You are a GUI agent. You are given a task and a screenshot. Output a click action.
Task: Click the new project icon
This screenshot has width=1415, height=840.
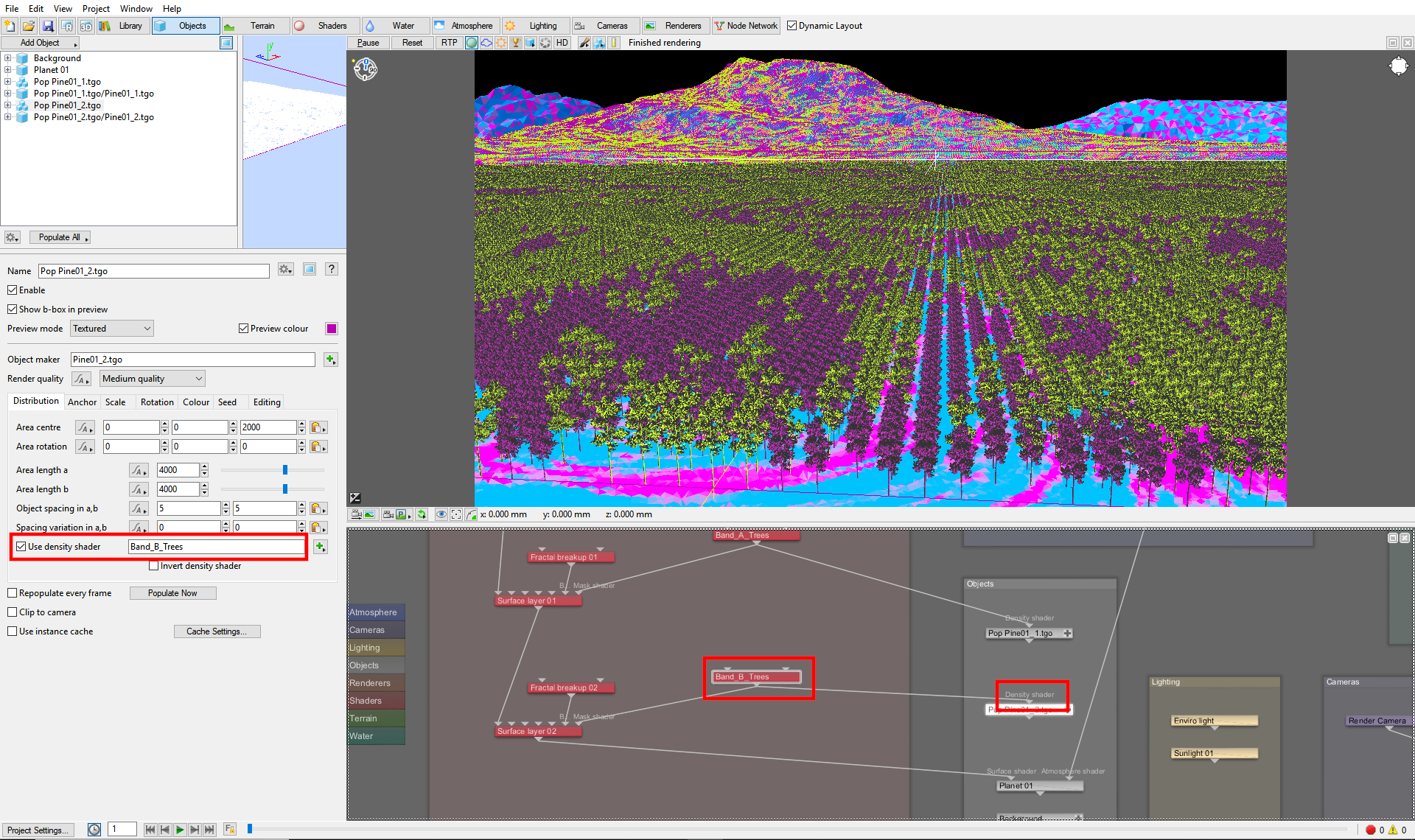(x=10, y=26)
